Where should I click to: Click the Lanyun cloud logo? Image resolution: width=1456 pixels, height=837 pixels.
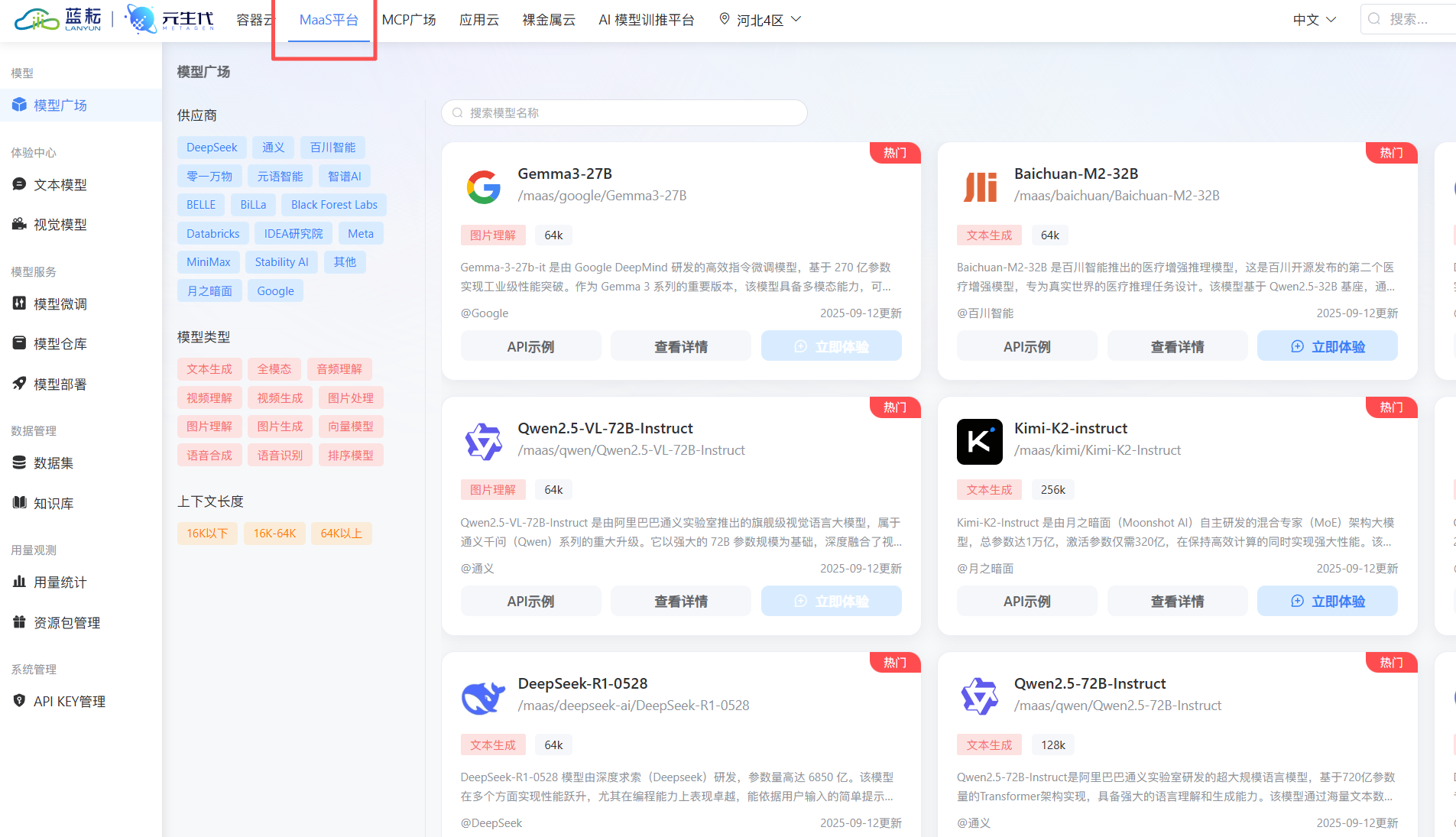click(58, 19)
